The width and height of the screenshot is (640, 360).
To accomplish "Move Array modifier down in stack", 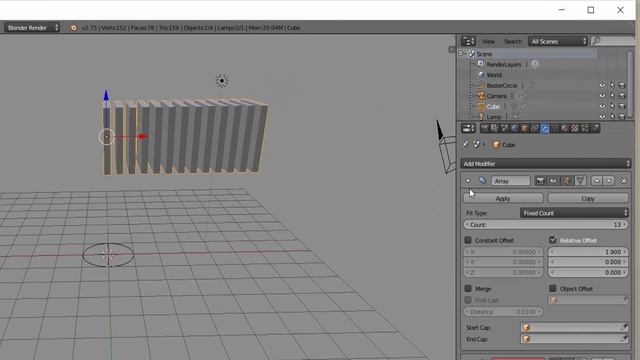I will [x=609, y=181].
